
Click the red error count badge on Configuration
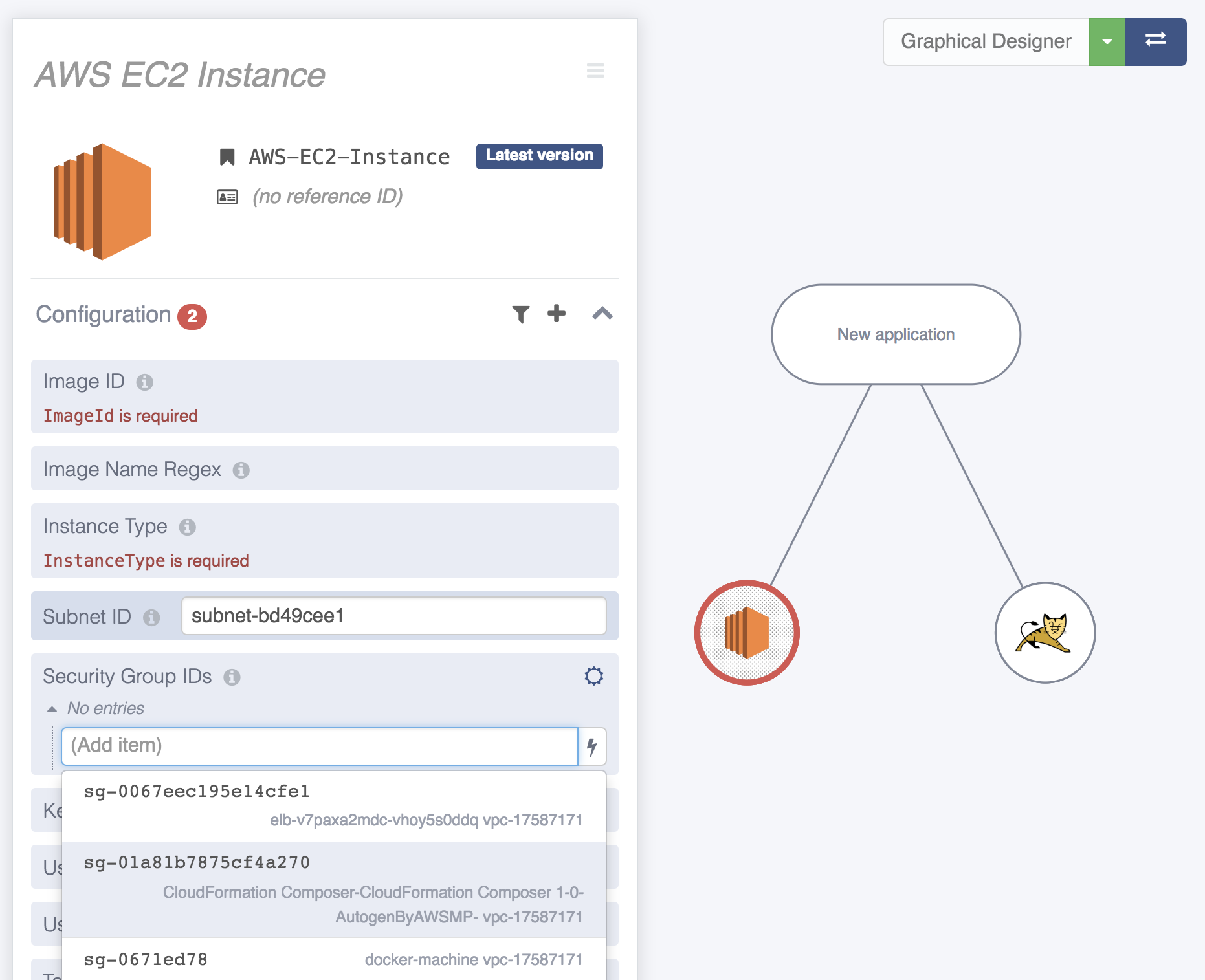pos(192,316)
